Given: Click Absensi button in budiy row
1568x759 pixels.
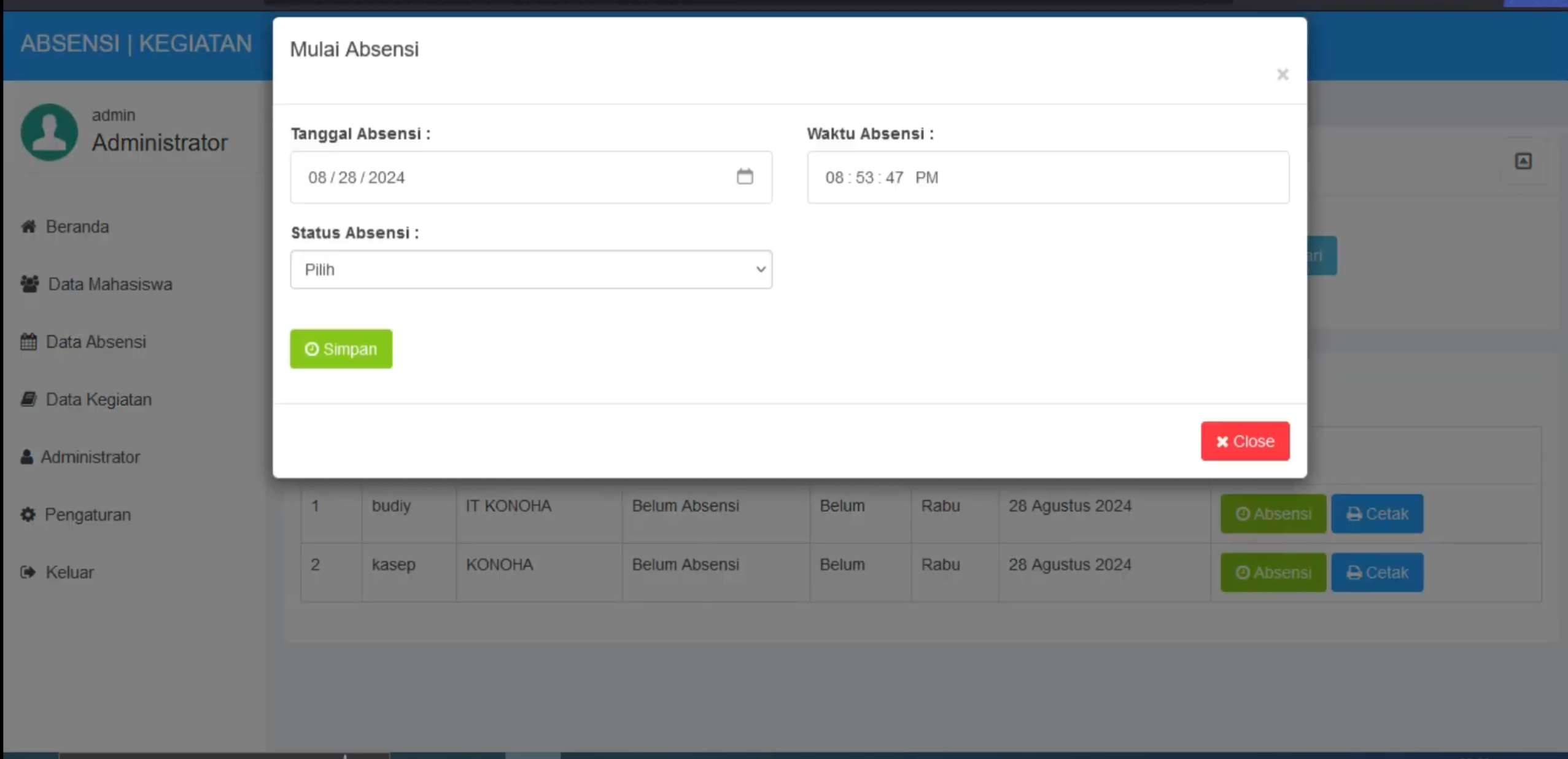Looking at the screenshot, I should pos(1273,514).
